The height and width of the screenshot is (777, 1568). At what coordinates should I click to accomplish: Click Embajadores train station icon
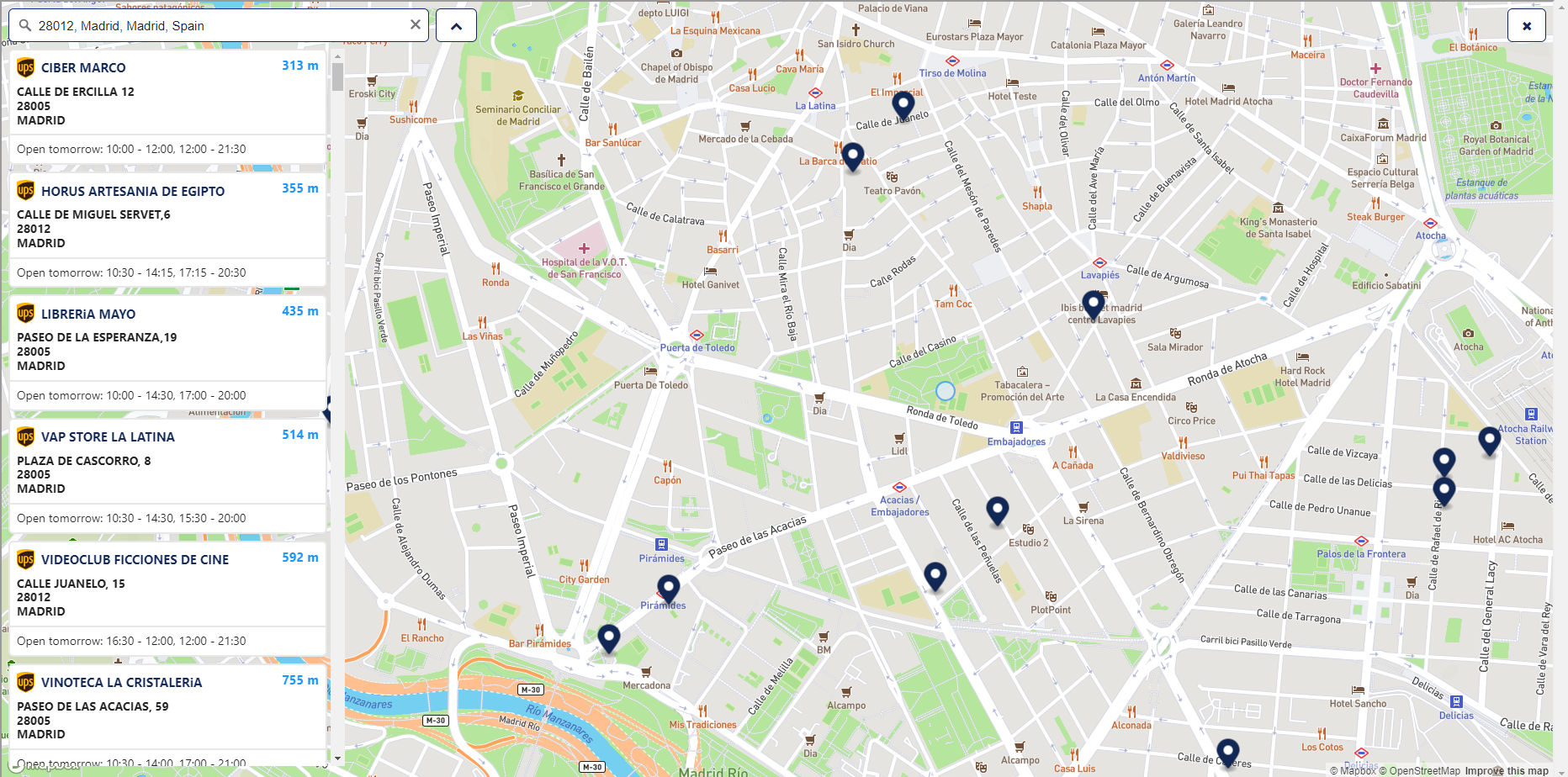click(1016, 427)
